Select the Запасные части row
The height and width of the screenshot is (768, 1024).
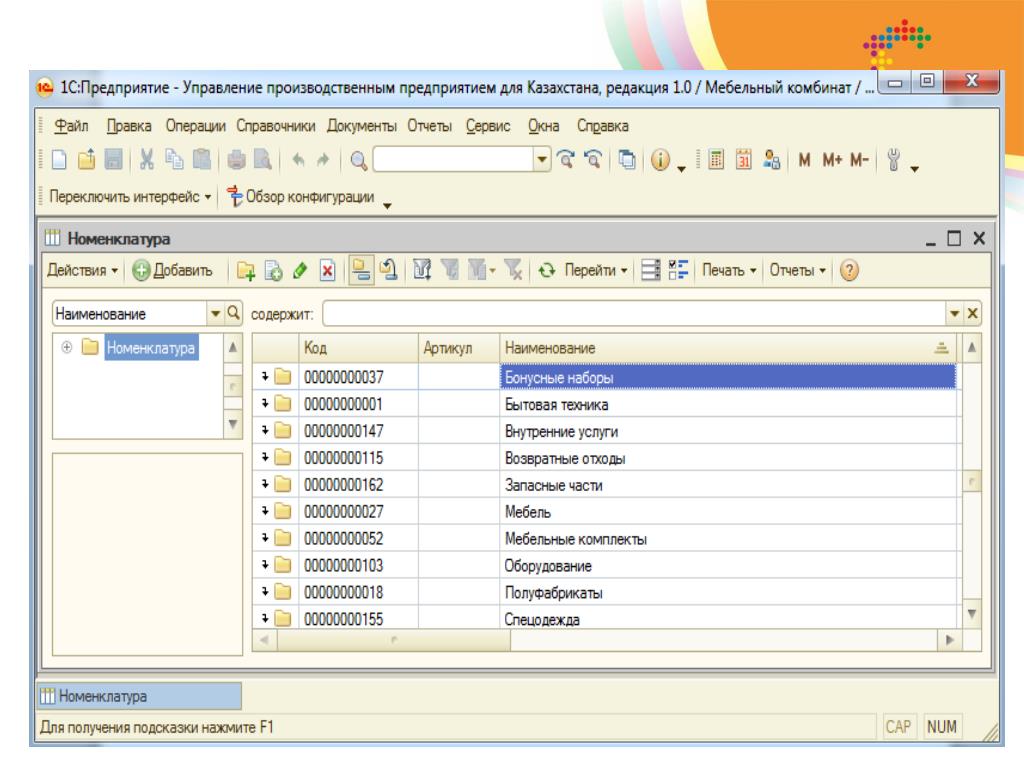point(605,485)
